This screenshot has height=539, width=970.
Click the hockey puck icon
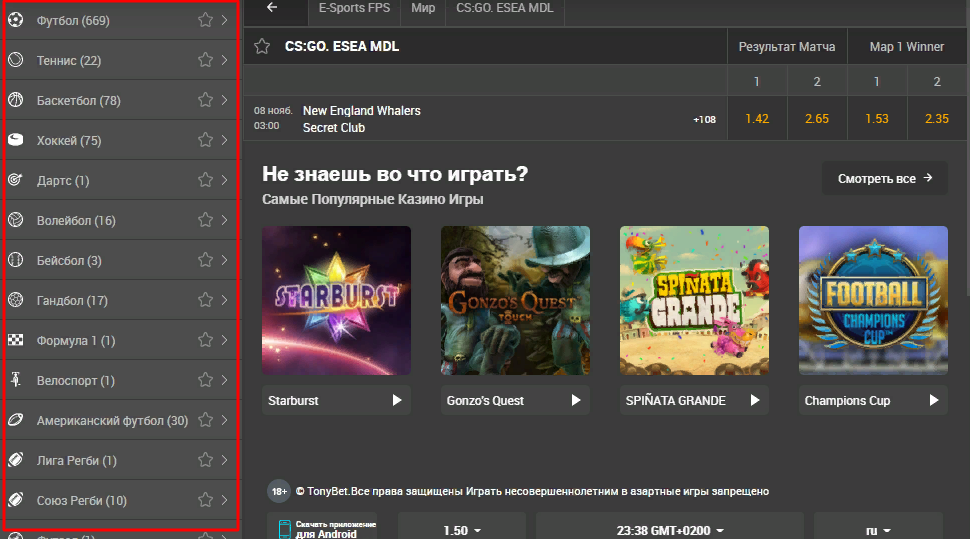(x=15, y=140)
